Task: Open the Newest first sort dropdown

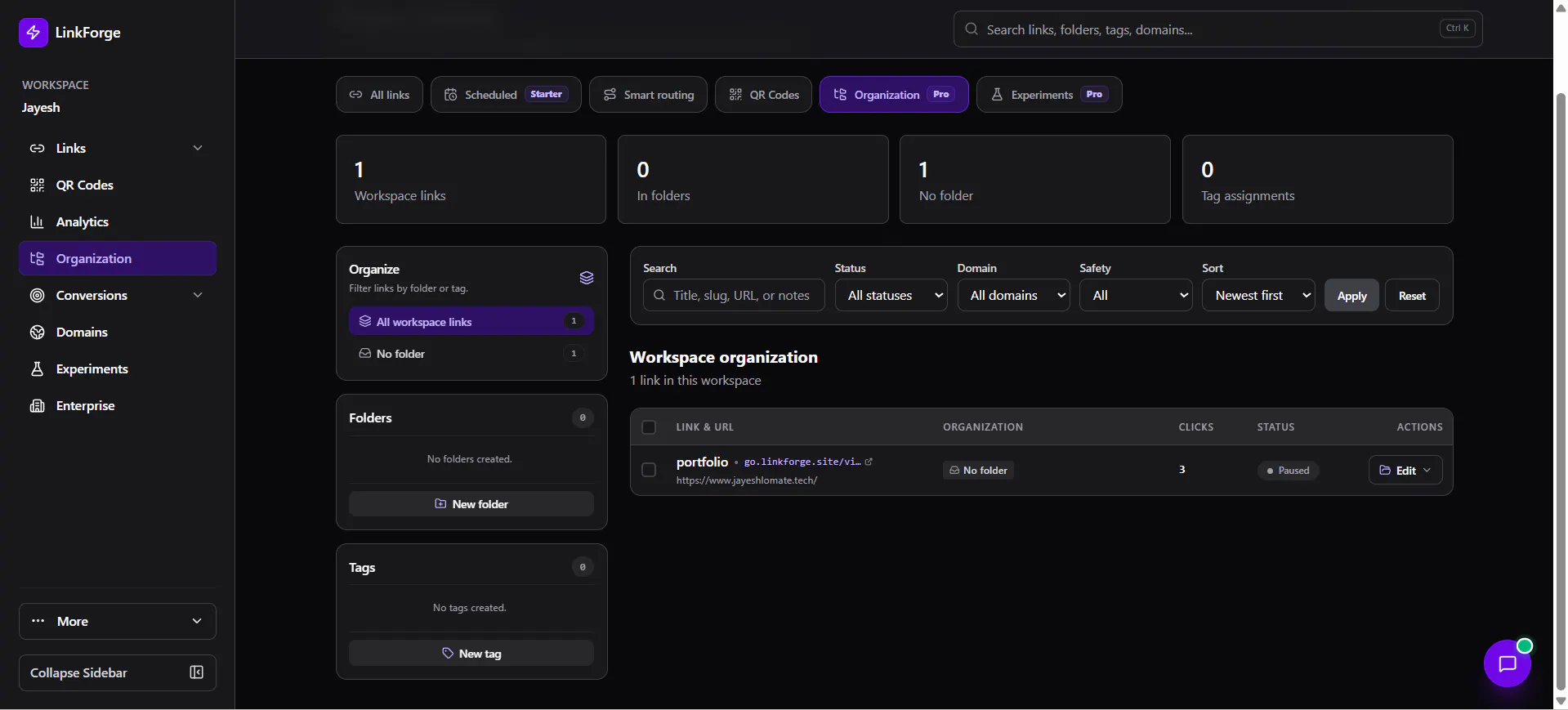Action: 1258,295
